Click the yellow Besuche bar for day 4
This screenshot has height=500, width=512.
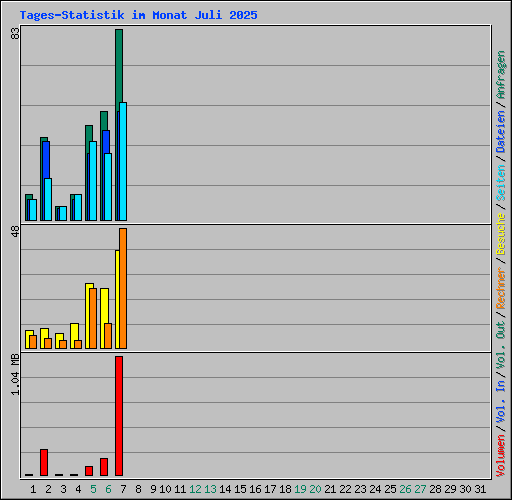(x=74, y=336)
